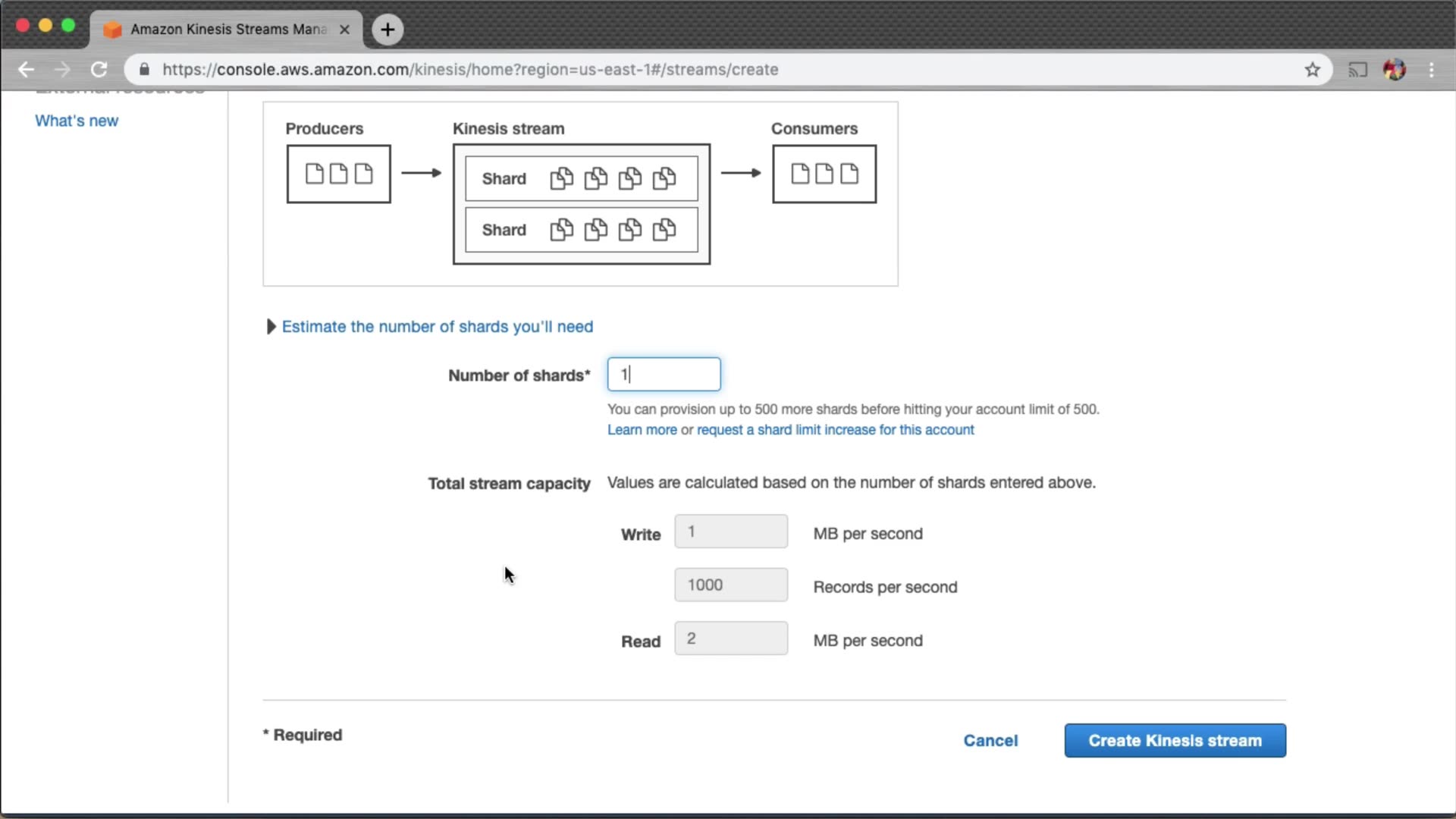Open a new browser tab
The image size is (1456, 819).
(388, 30)
